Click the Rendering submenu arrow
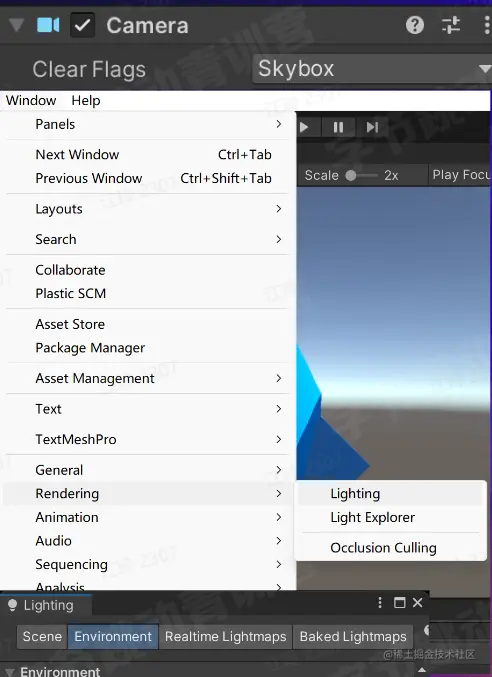The image size is (492, 677). coord(279,494)
